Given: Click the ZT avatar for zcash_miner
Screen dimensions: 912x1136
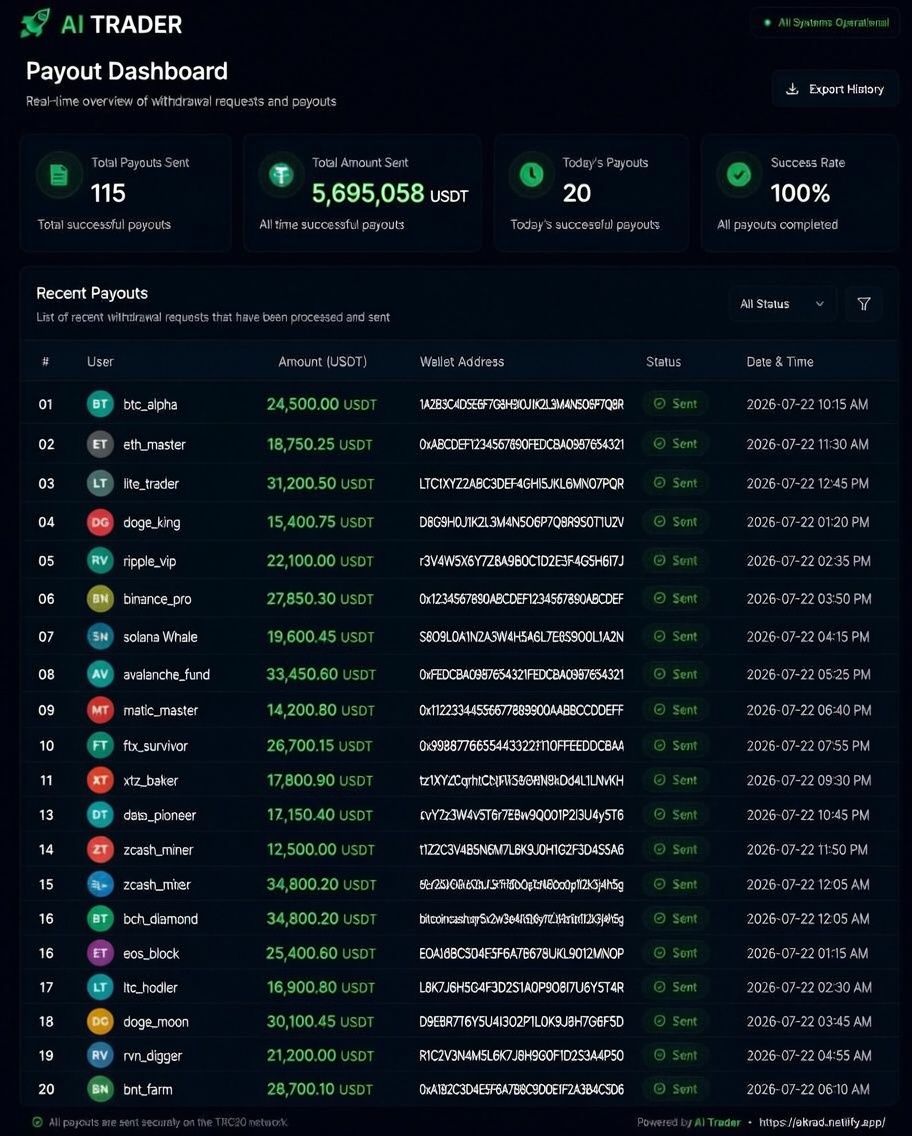Looking at the screenshot, I should pyautogui.click(x=100, y=850).
